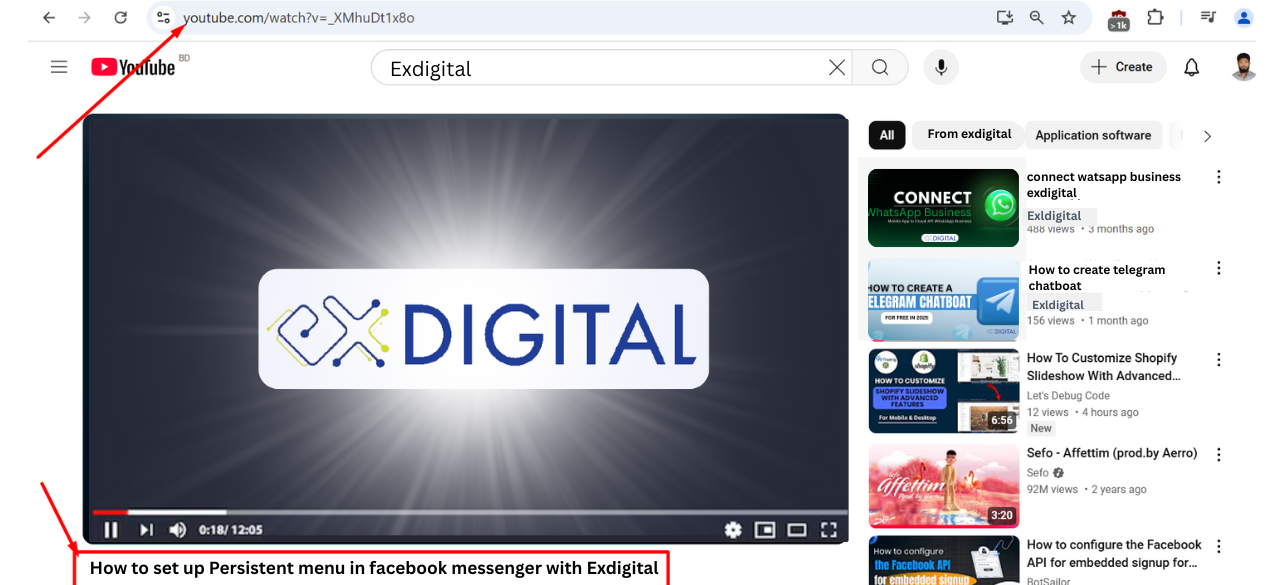Toggle theater mode

pyautogui.click(x=797, y=530)
